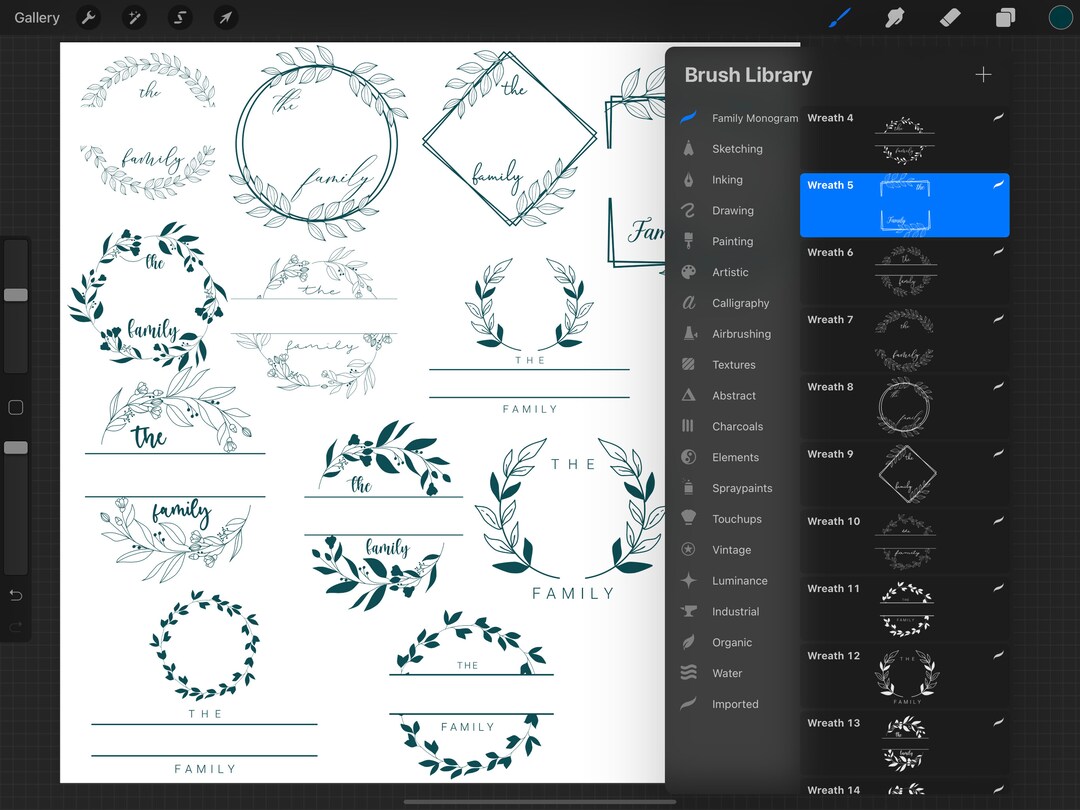Add a new brush with plus
The height and width of the screenshot is (810, 1080).
[x=984, y=74]
